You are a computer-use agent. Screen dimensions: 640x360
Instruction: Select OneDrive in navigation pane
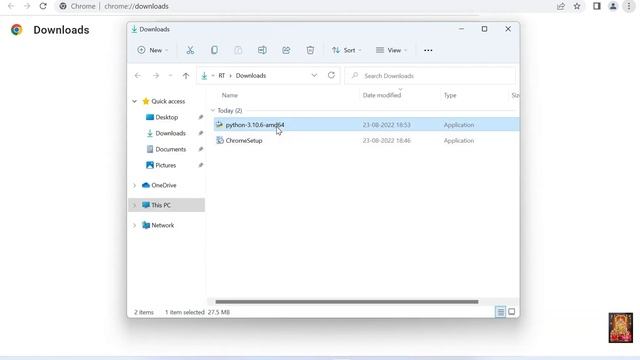163,185
